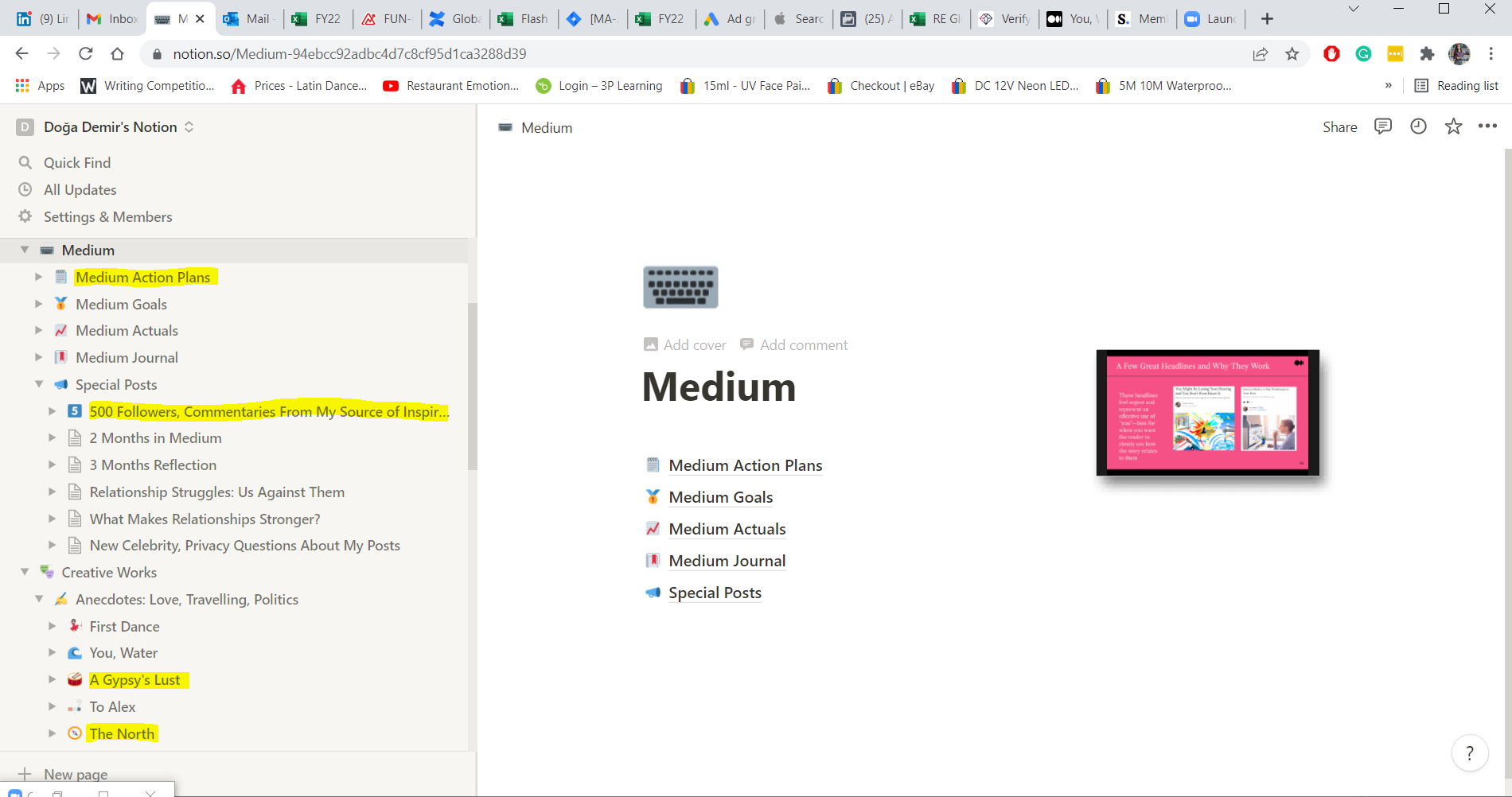
Task: Expand Medium Goals in sidebar
Action: pos(38,304)
